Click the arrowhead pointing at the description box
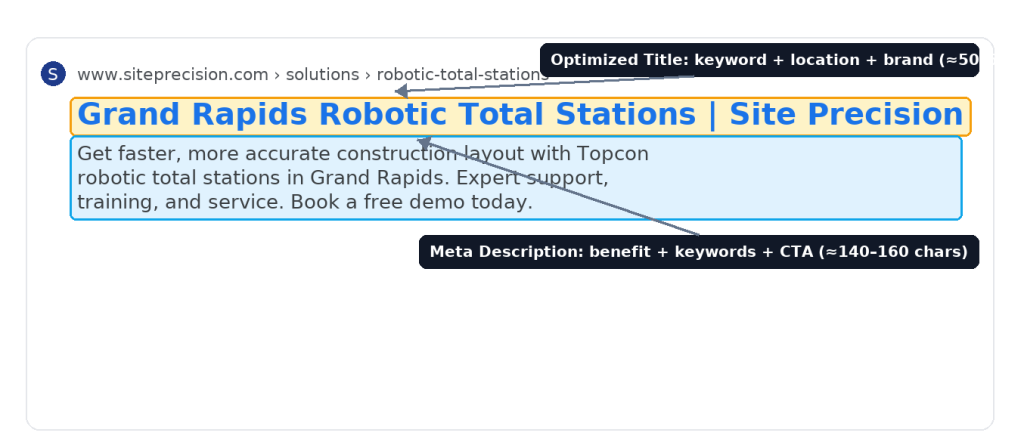The width and height of the screenshot is (1024, 442). tap(424, 143)
